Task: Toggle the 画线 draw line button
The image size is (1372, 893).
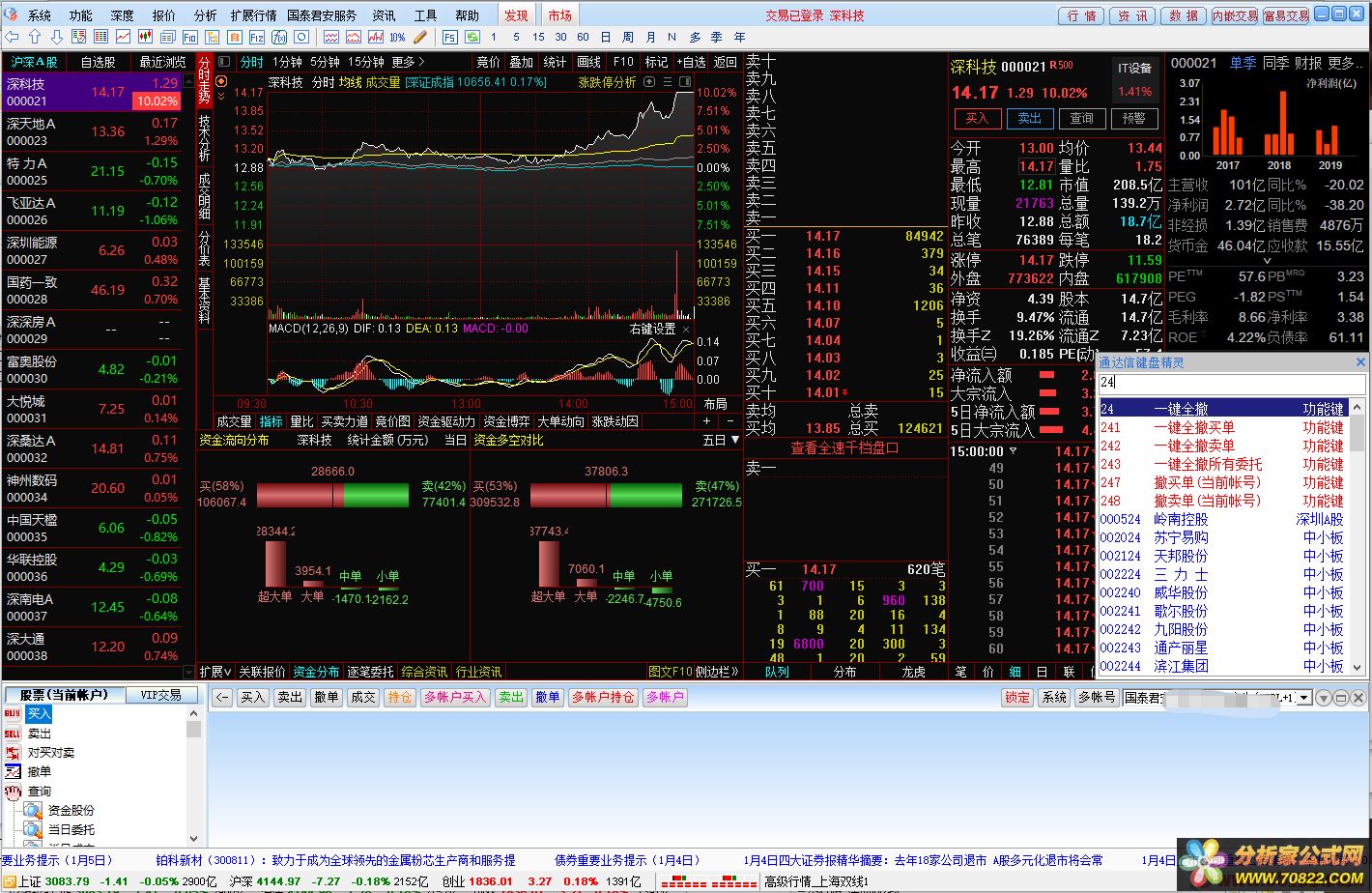Action: pos(588,62)
